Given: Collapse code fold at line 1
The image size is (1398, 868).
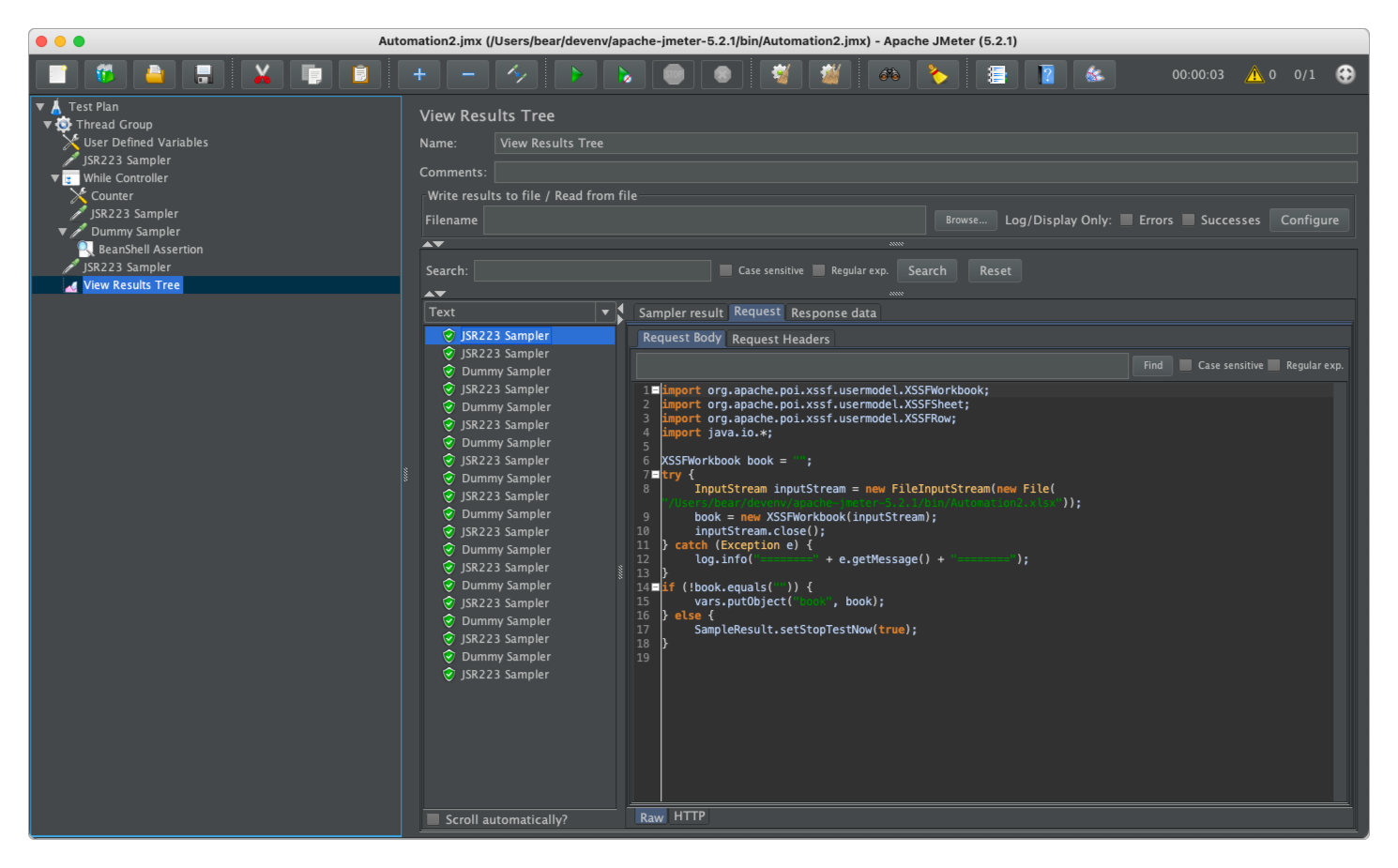Looking at the screenshot, I should click(x=655, y=389).
